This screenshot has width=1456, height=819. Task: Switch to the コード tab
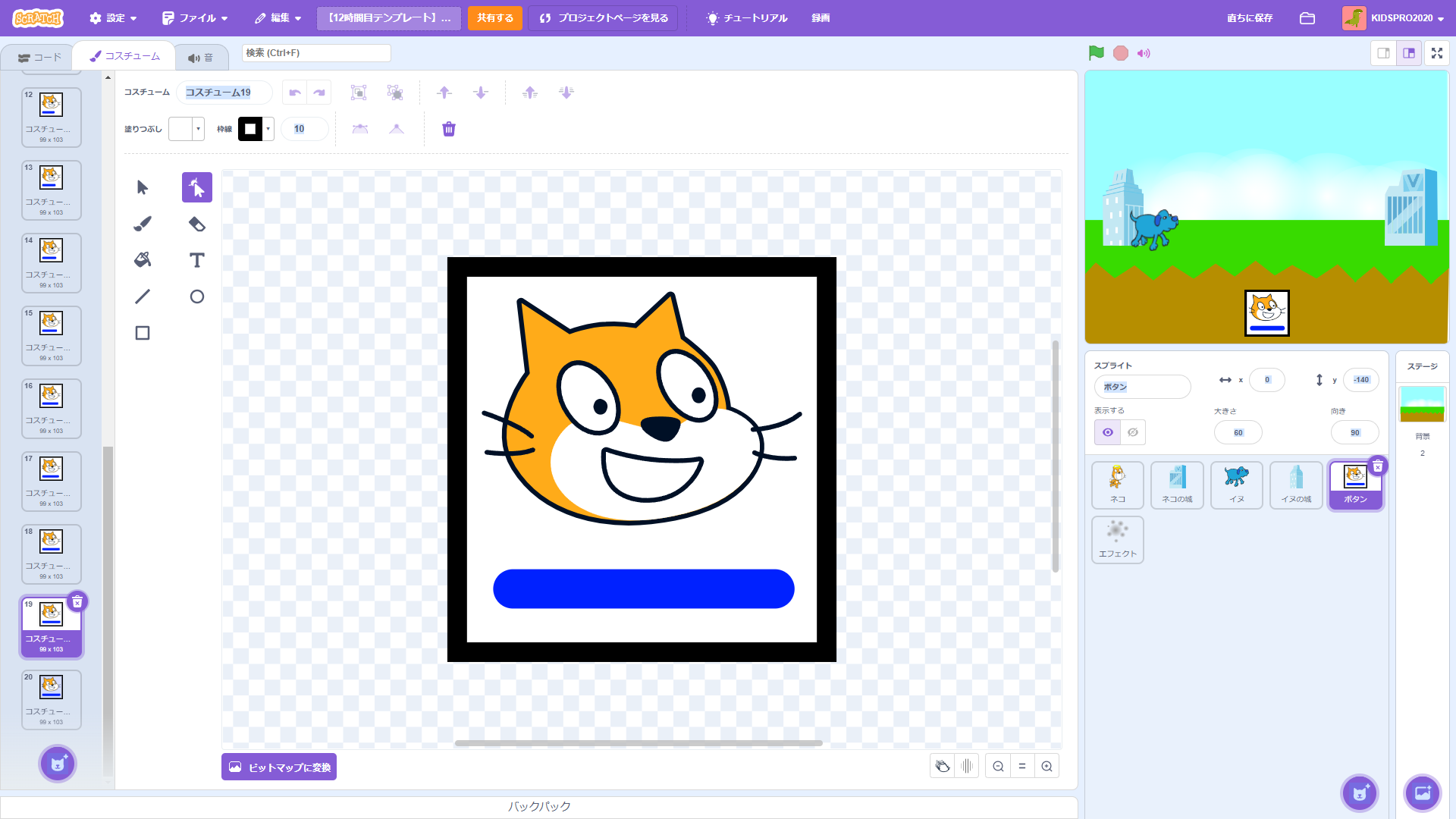point(39,58)
